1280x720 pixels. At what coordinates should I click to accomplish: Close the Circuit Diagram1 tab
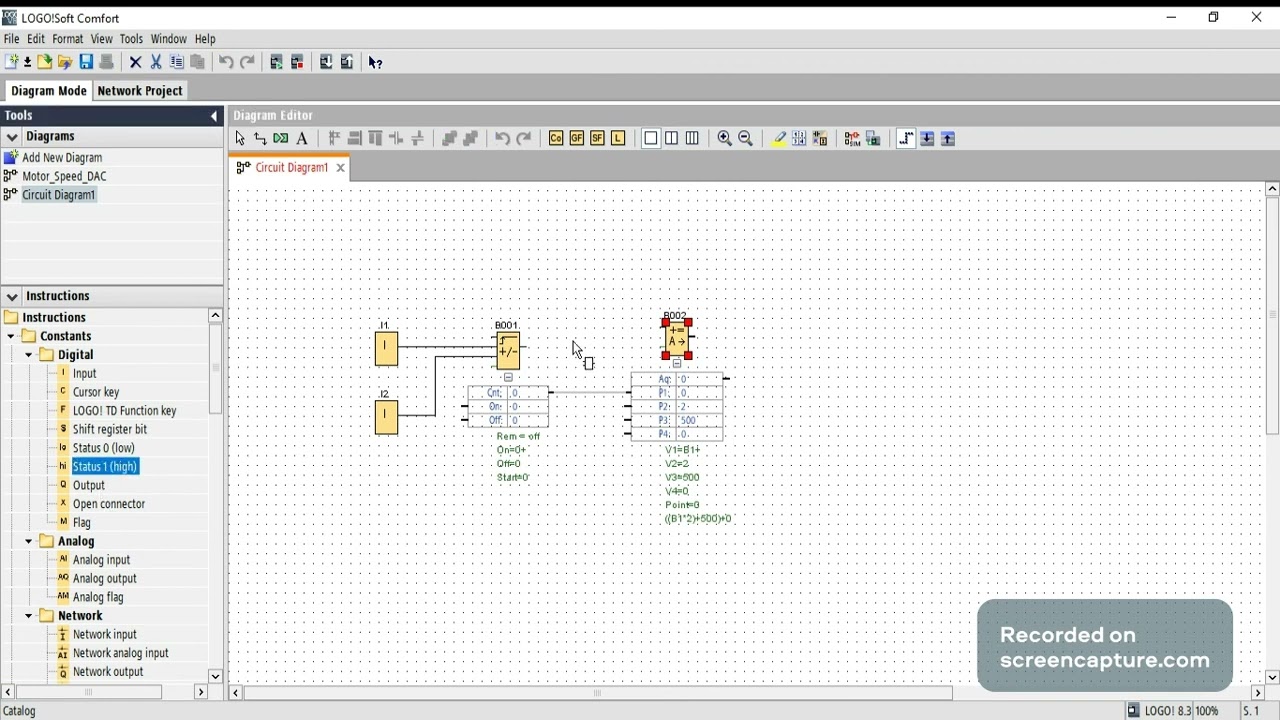pos(340,168)
